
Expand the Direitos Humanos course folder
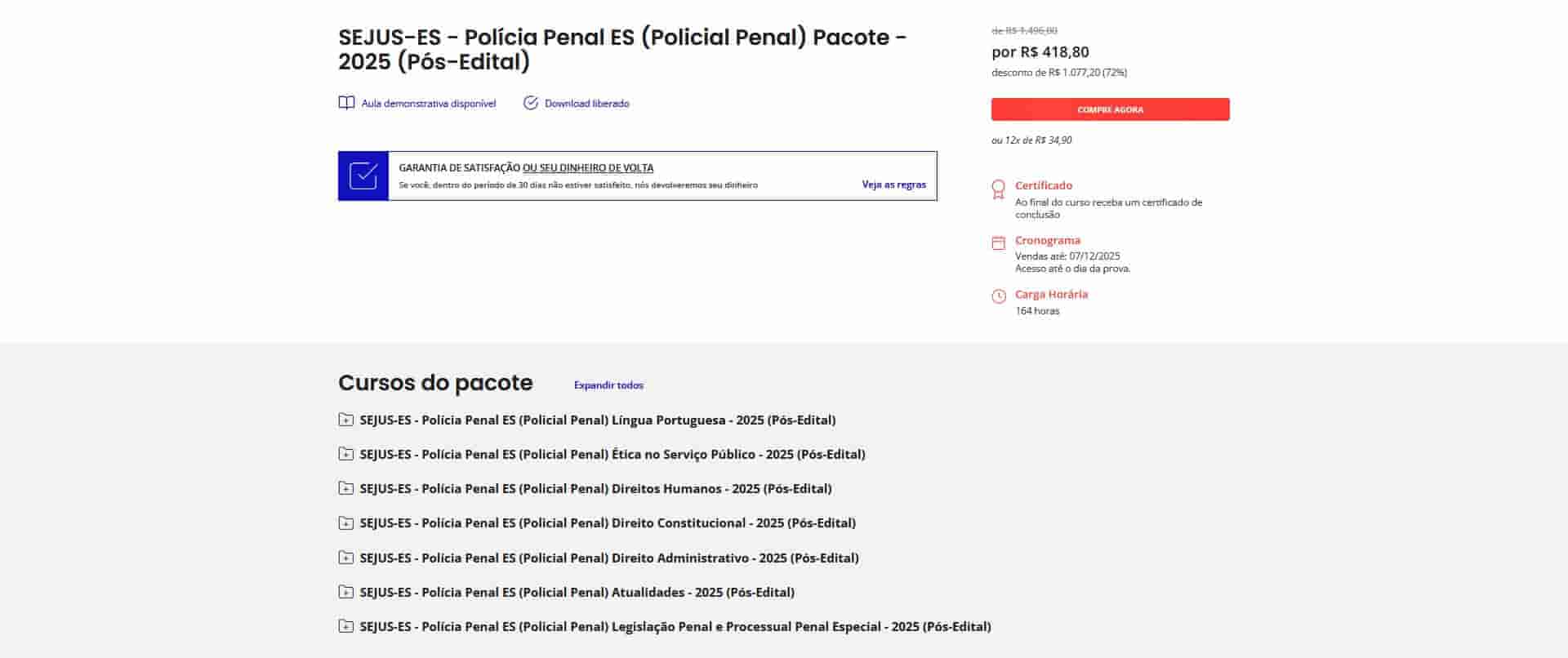click(x=346, y=488)
